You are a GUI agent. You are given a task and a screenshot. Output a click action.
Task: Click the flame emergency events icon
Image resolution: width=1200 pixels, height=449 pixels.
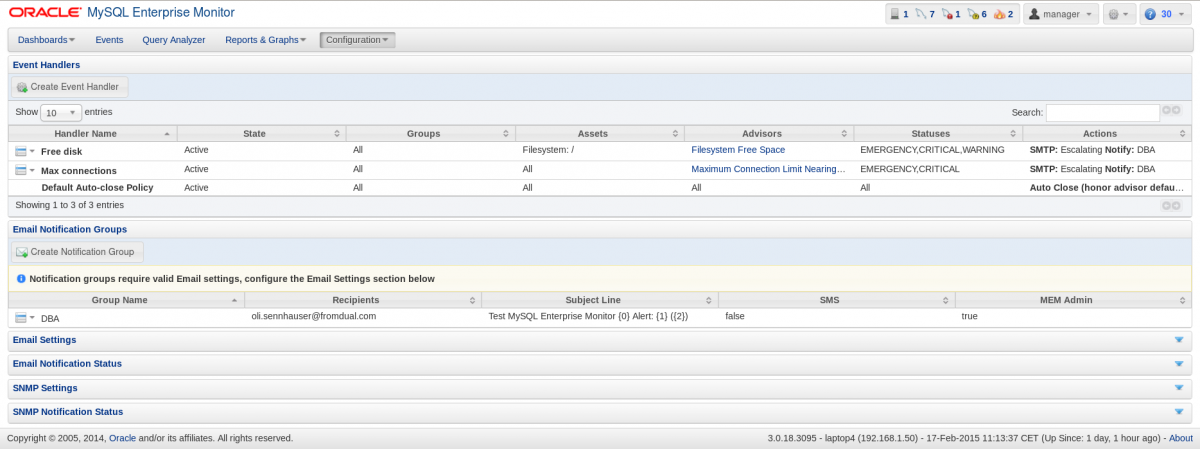click(998, 14)
